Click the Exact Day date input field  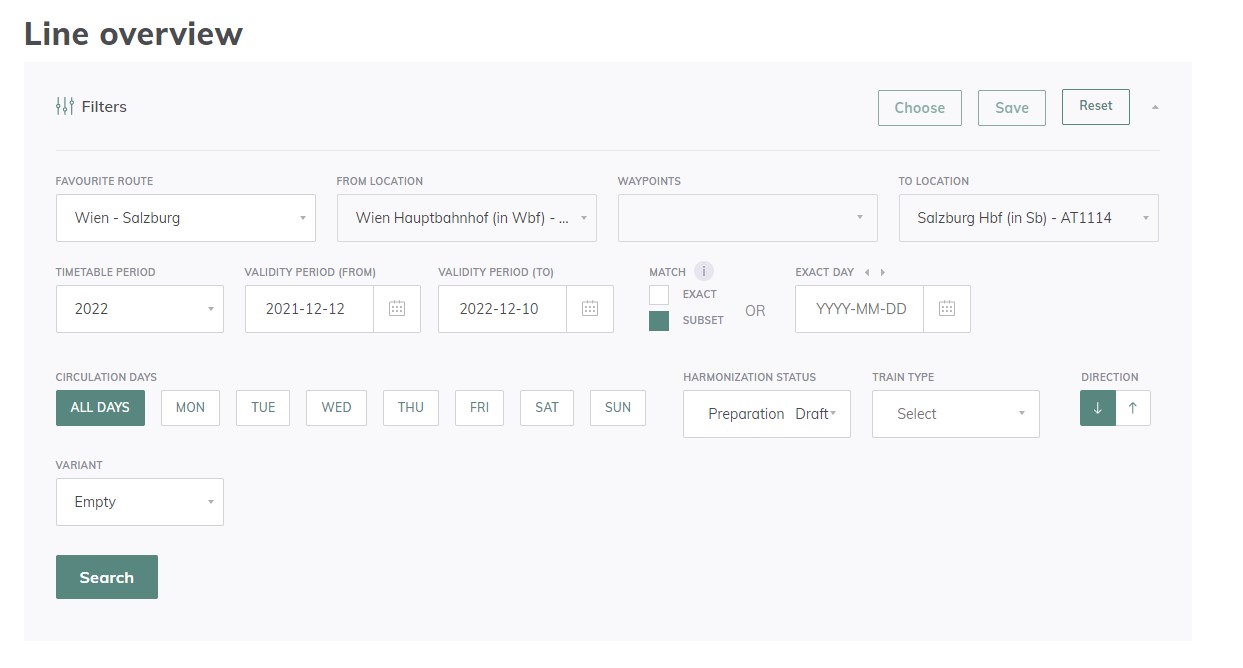(x=860, y=309)
